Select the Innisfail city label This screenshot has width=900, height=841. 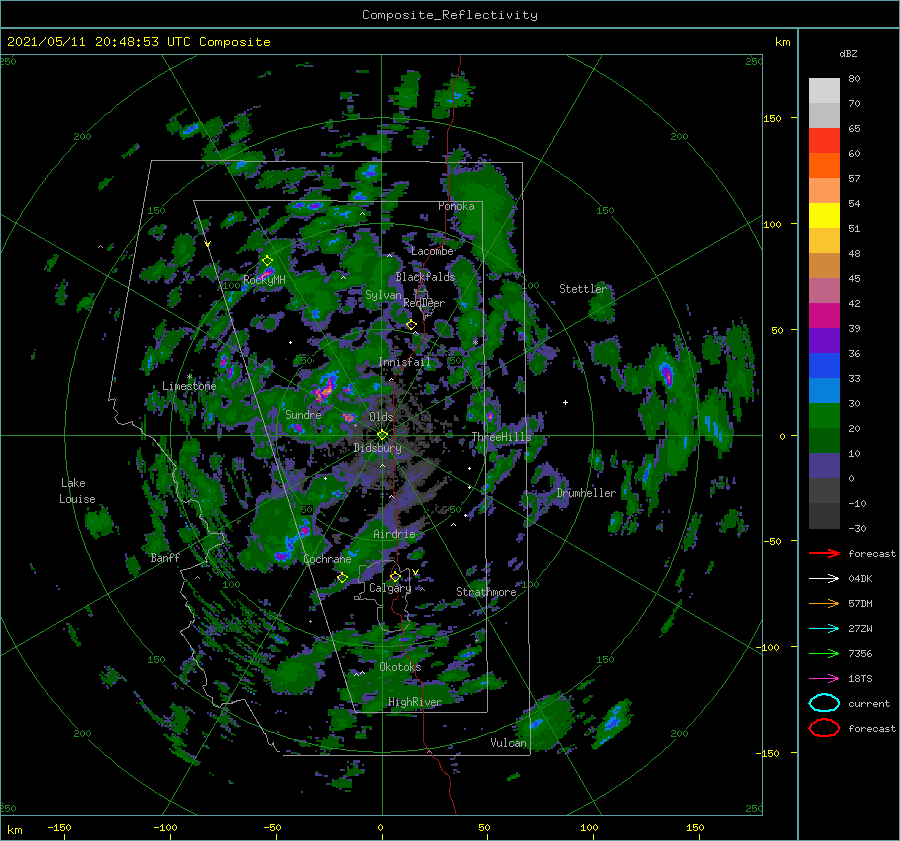[404, 362]
